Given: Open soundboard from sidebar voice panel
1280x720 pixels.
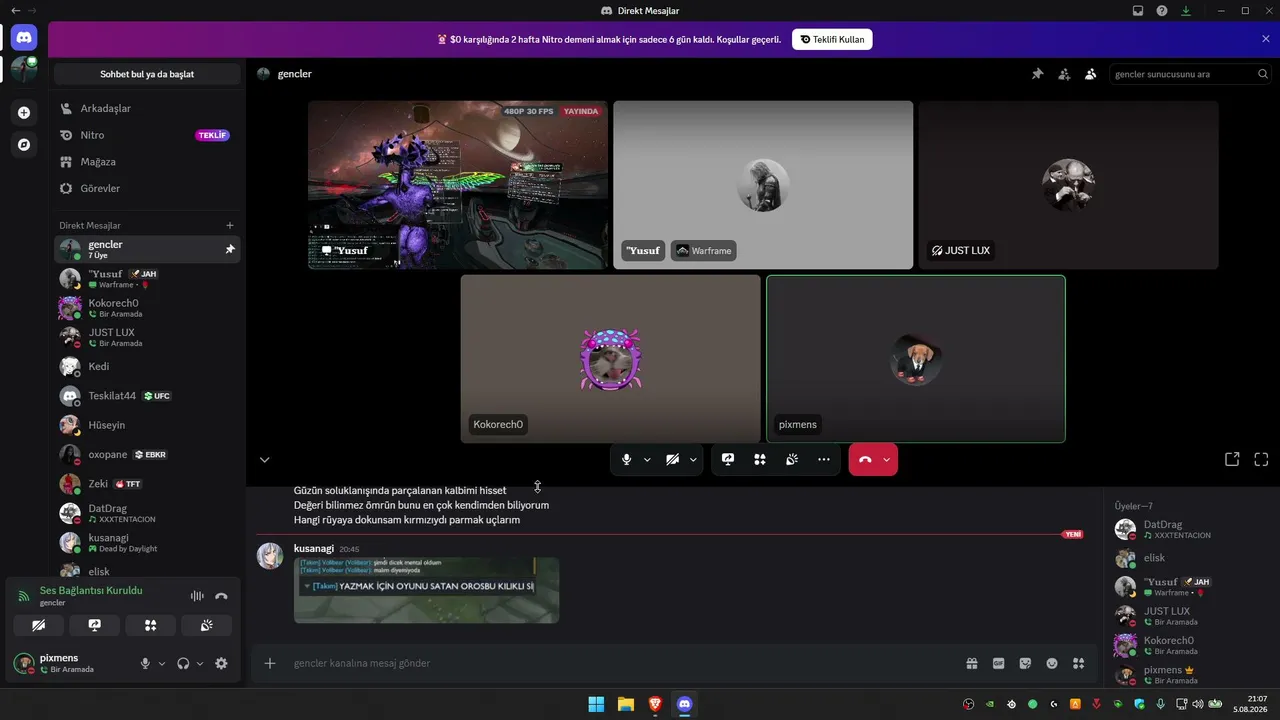Looking at the screenshot, I should 207,626.
